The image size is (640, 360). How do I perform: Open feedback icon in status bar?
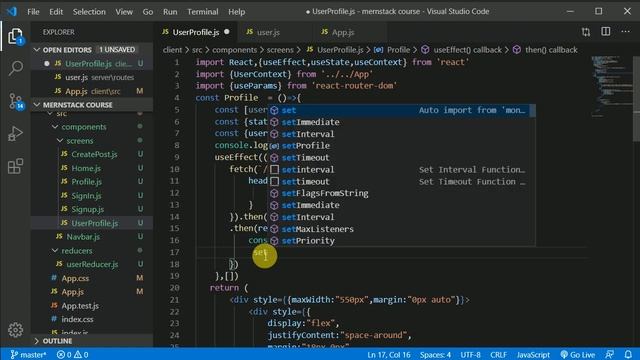(609, 354)
